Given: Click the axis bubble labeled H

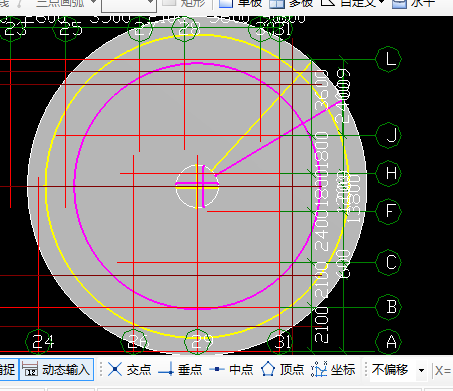Looking at the screenshot, I should 389,173.
